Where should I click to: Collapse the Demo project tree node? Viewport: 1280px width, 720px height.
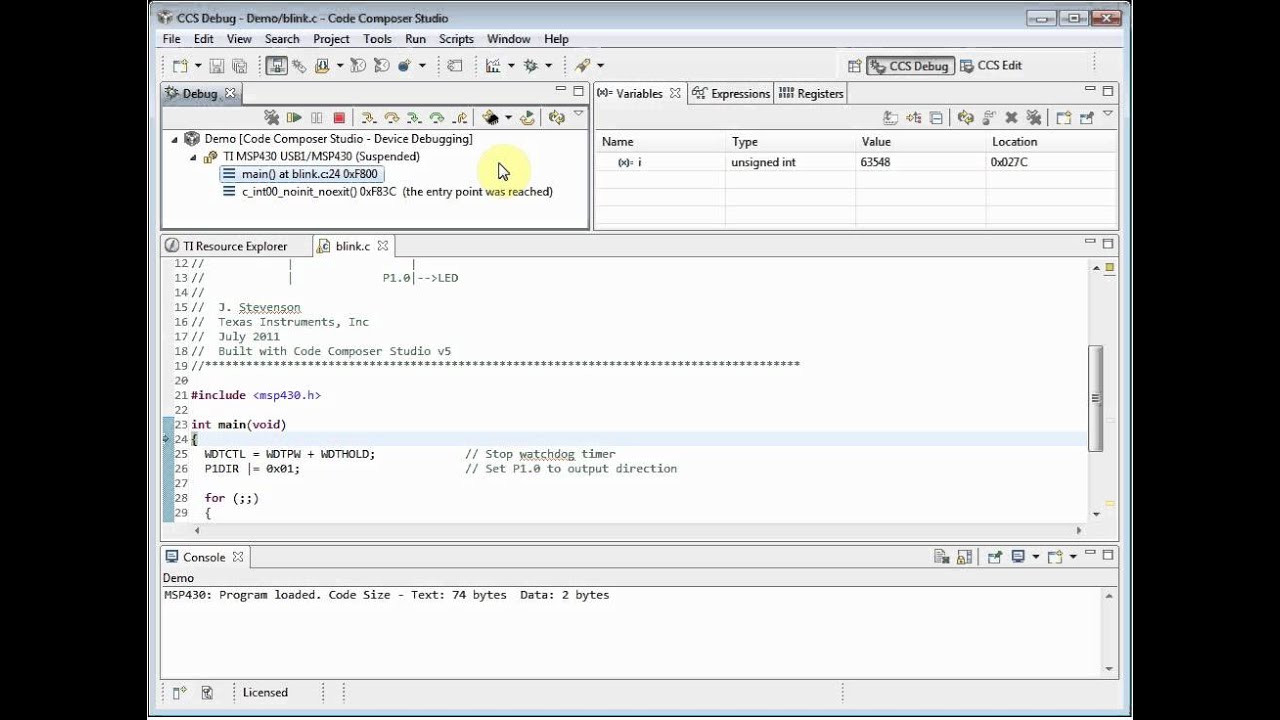click(x=174, y=139)
